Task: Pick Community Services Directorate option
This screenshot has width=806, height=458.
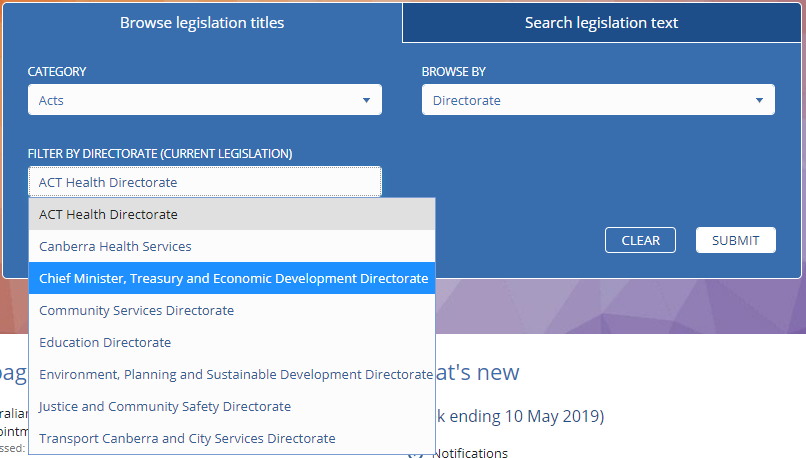Action: click(232, 310)
